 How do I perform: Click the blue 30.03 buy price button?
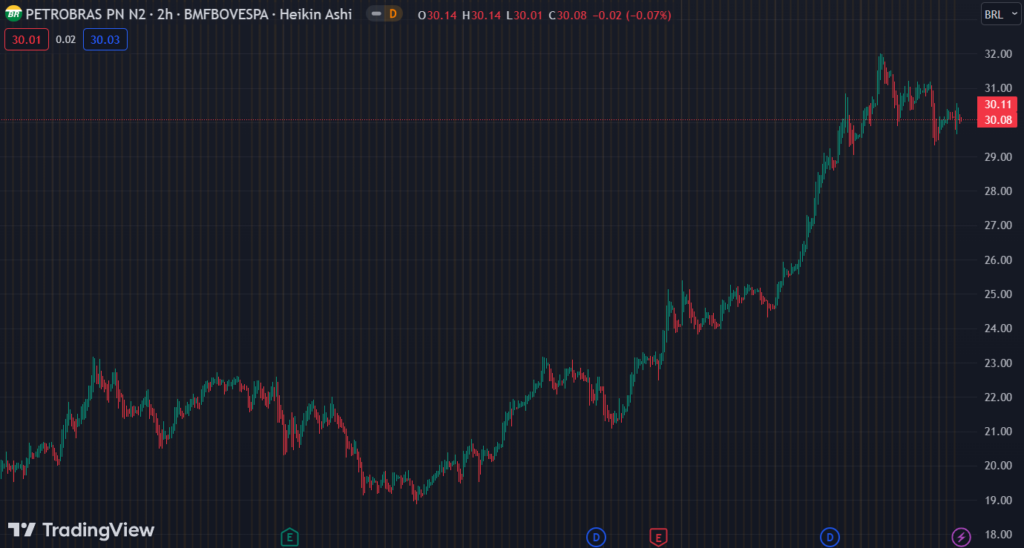pos(105,40)
